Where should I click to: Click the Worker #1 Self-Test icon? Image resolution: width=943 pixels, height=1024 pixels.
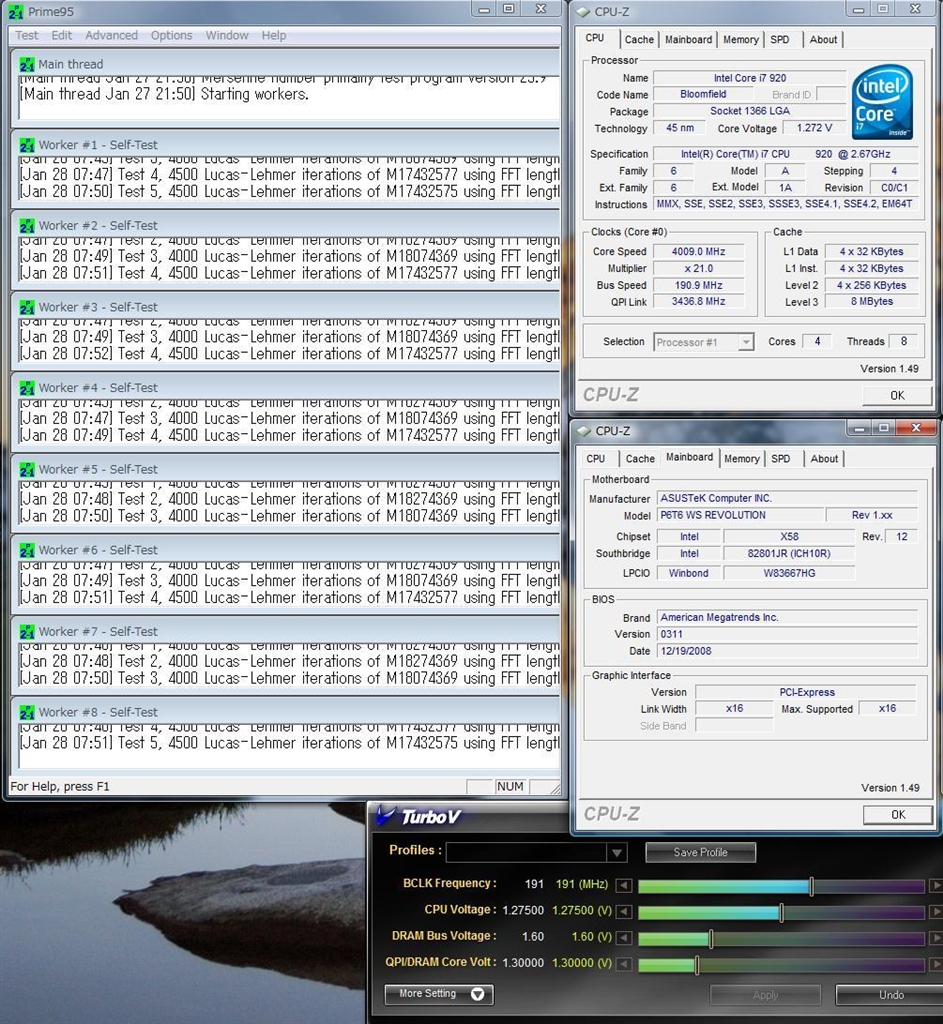click(x=27, y=145)
